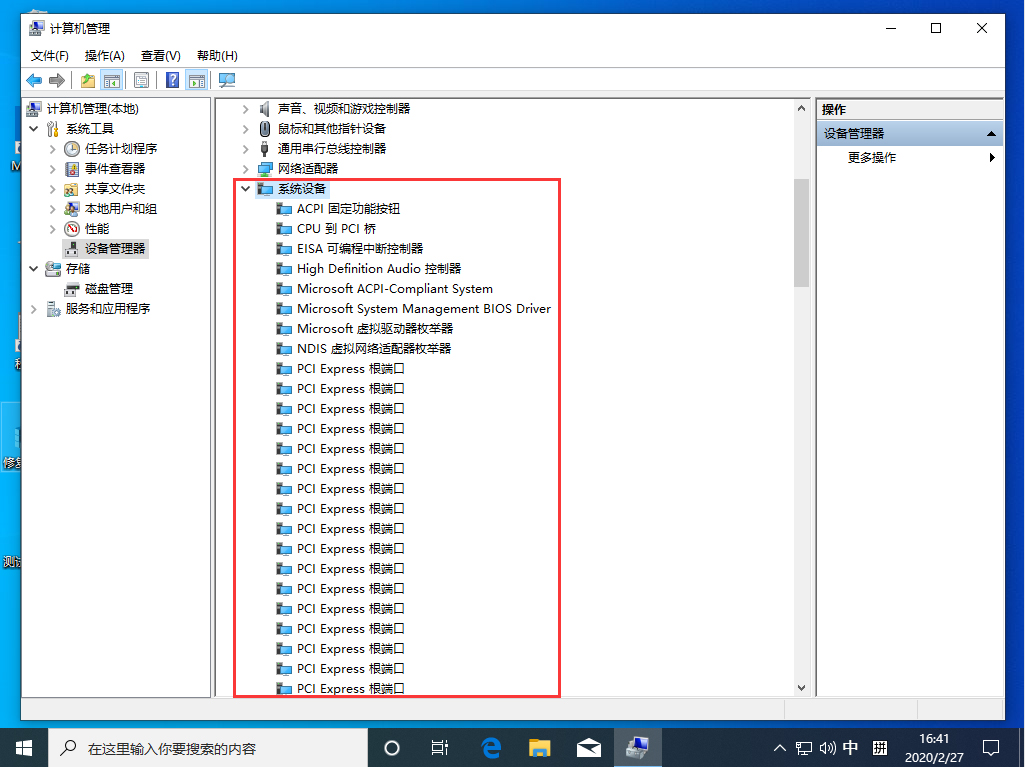Image resolution: width=1026 pixels, height=767 pixels.
Task: Open the 更多操作 submenu arrow
Action: point(991,157)
